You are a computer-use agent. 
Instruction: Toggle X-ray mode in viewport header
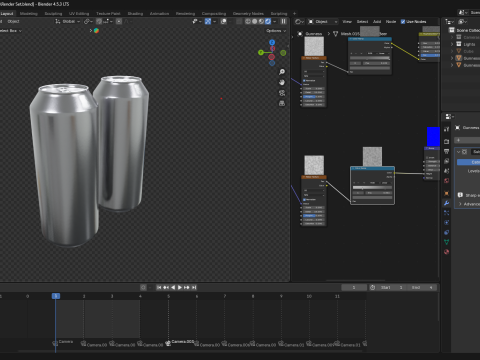click(239, 21)
